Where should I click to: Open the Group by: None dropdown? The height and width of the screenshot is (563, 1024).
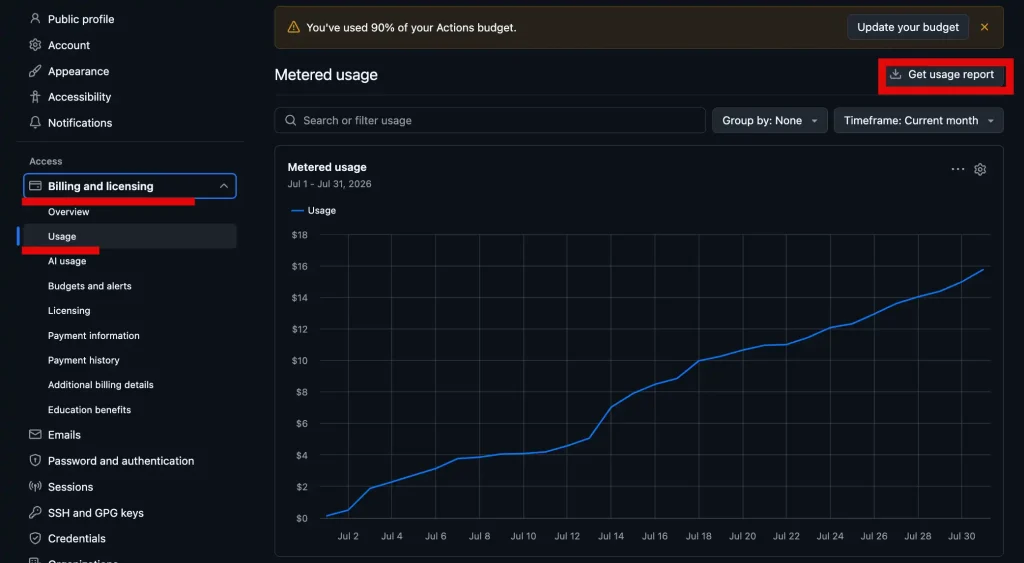769,120
